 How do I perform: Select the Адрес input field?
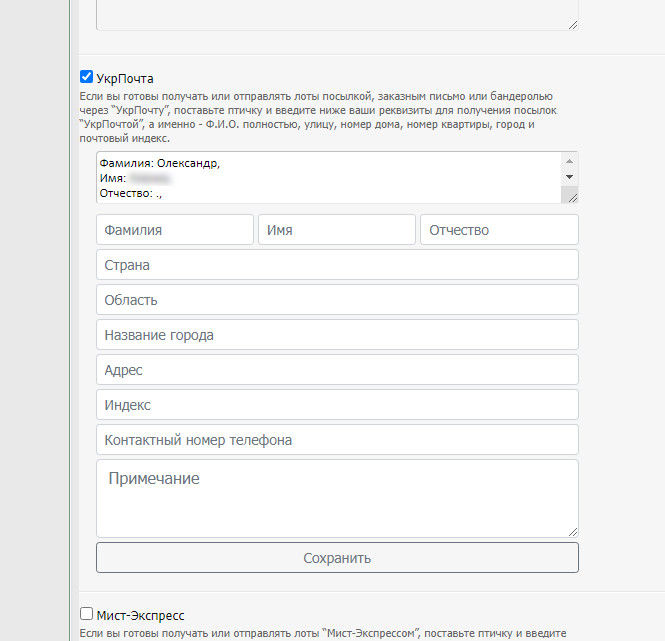coord(337,370)
